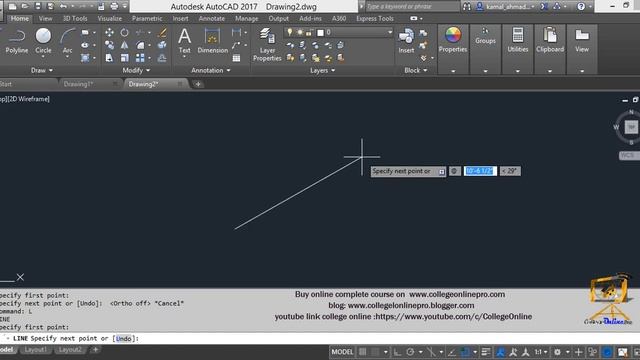Viewport: 640px width, 360px height.
Task: Open the Groups panel
Action: [485, 36]
